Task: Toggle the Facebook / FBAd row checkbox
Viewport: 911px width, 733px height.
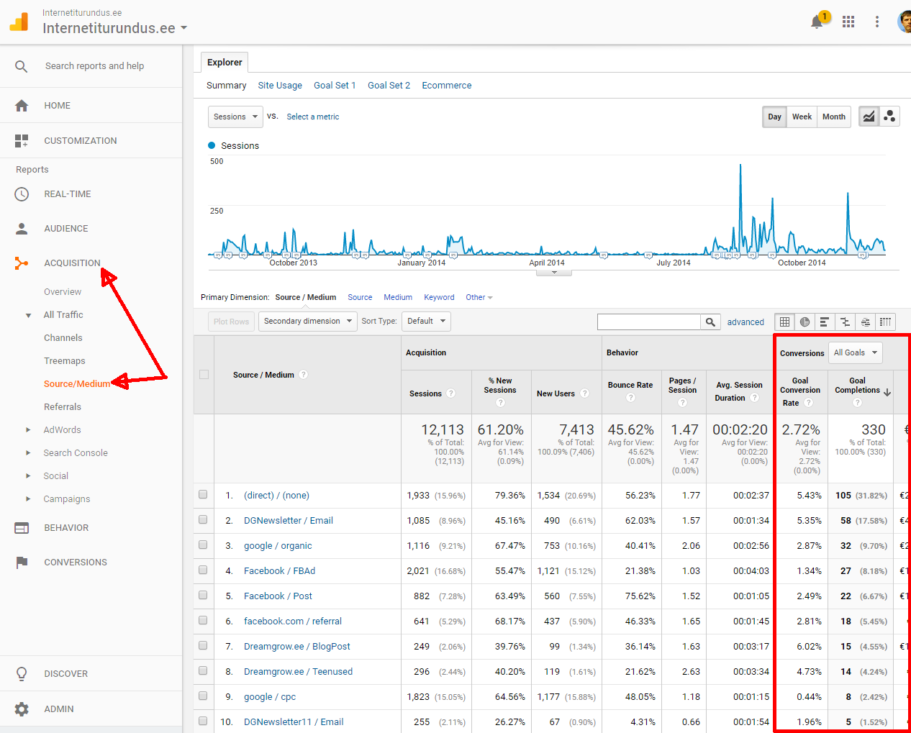Action: click(203, 570)
